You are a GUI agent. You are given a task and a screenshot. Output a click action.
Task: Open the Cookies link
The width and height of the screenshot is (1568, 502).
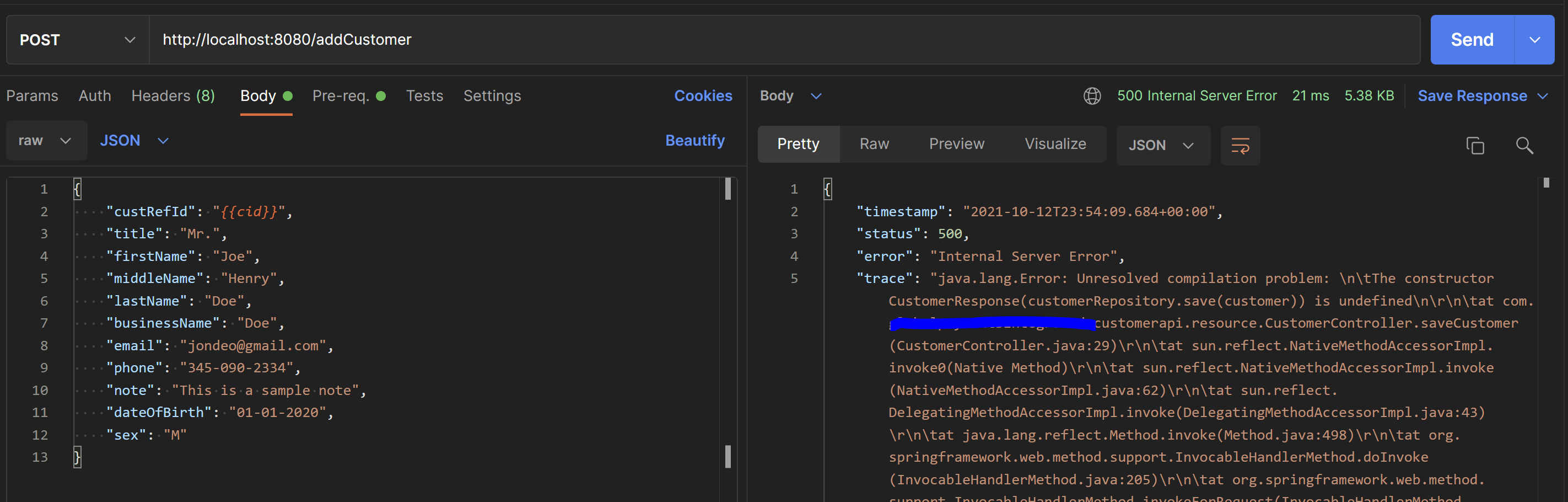(x=703, y=95)
